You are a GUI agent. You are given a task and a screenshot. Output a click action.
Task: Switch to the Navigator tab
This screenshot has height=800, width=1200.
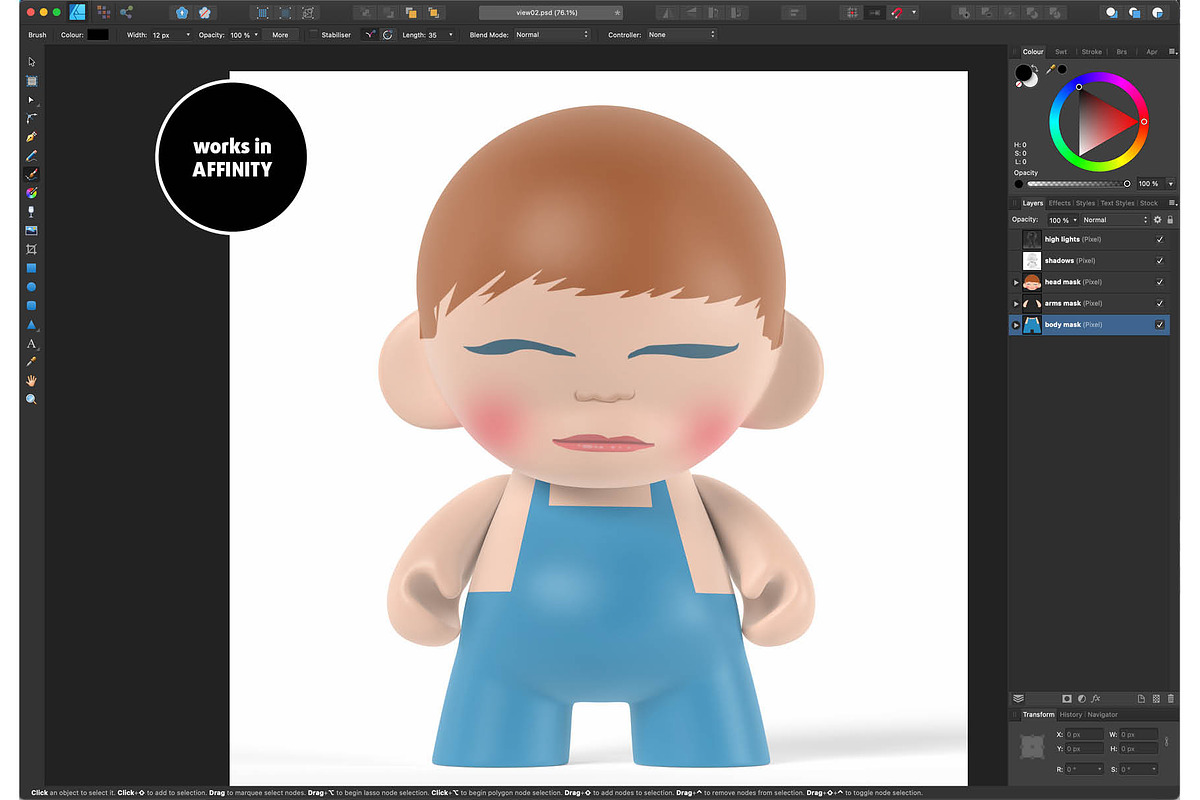pos(1102,715)
